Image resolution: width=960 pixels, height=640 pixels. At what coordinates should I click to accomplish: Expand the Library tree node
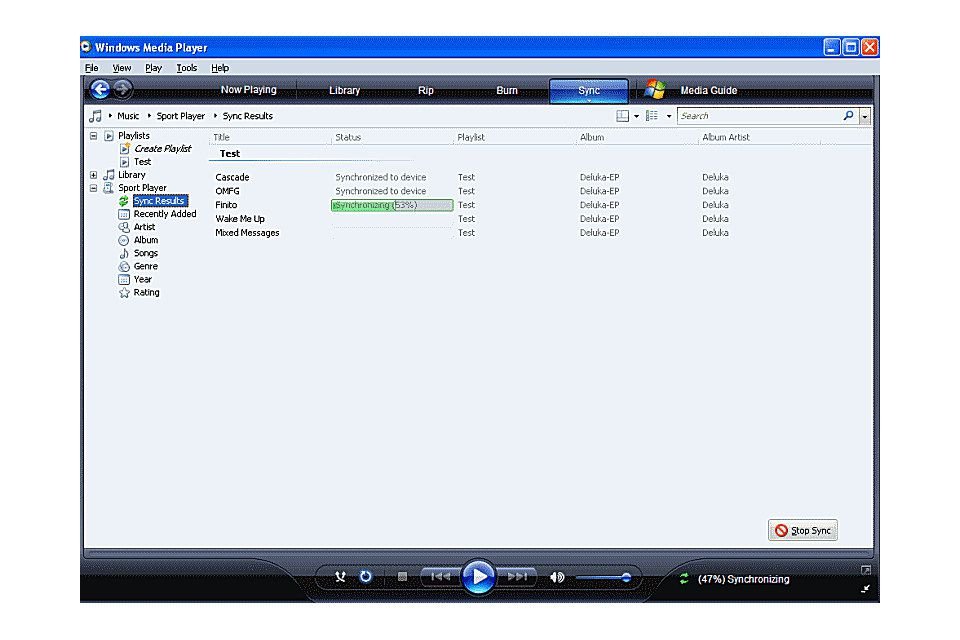tap(93, 175)
